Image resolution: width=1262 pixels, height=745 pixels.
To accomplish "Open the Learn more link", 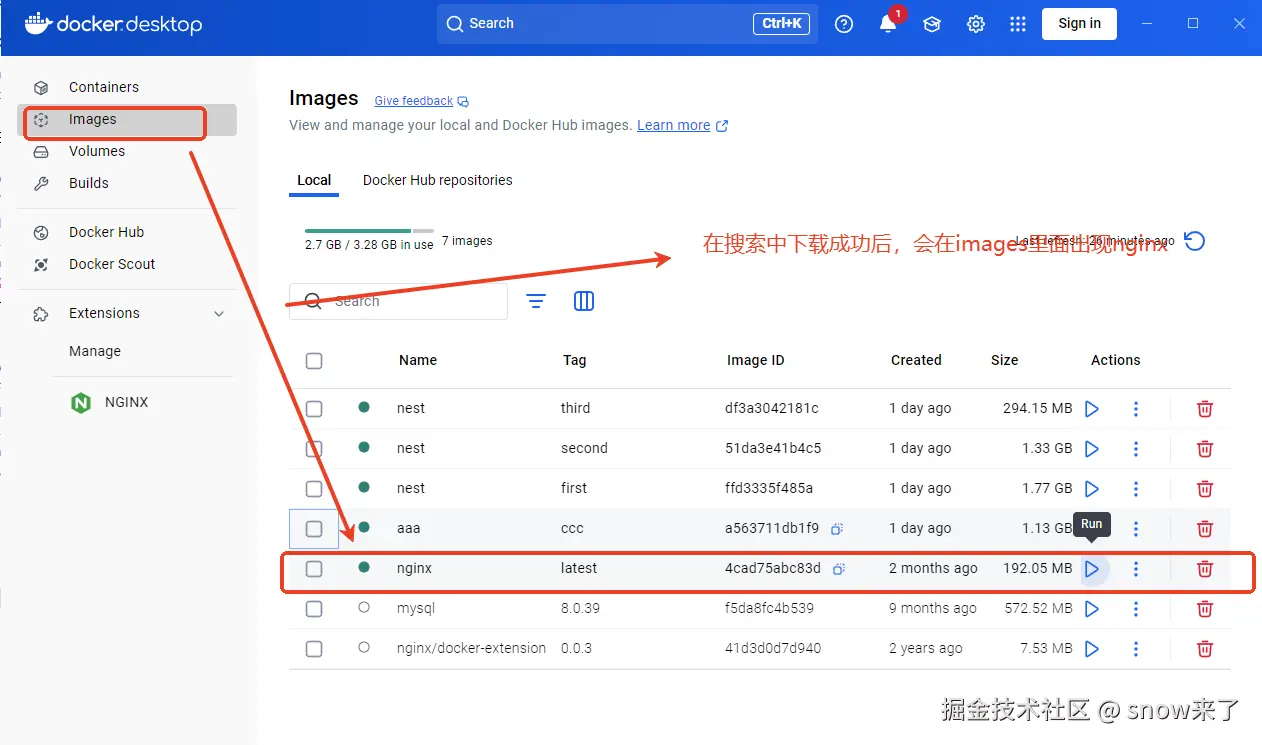I will coord(682,126).
